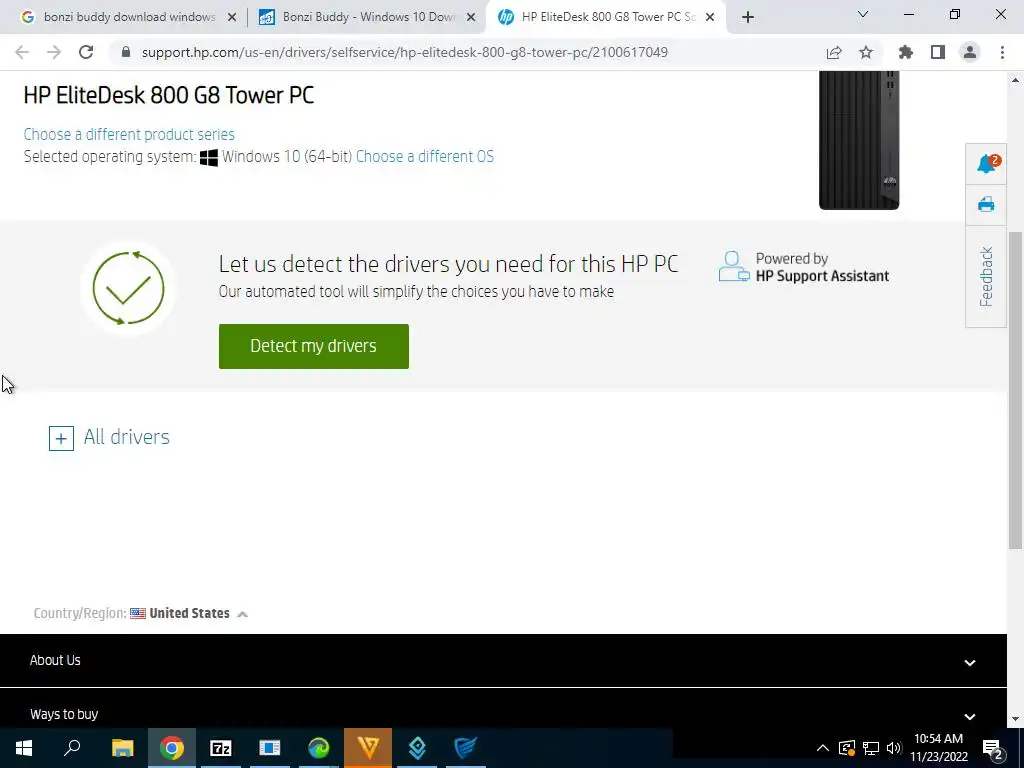Expand the About Us footer section
This screenshot has height=768, width=1024.
tap(503, 661)
